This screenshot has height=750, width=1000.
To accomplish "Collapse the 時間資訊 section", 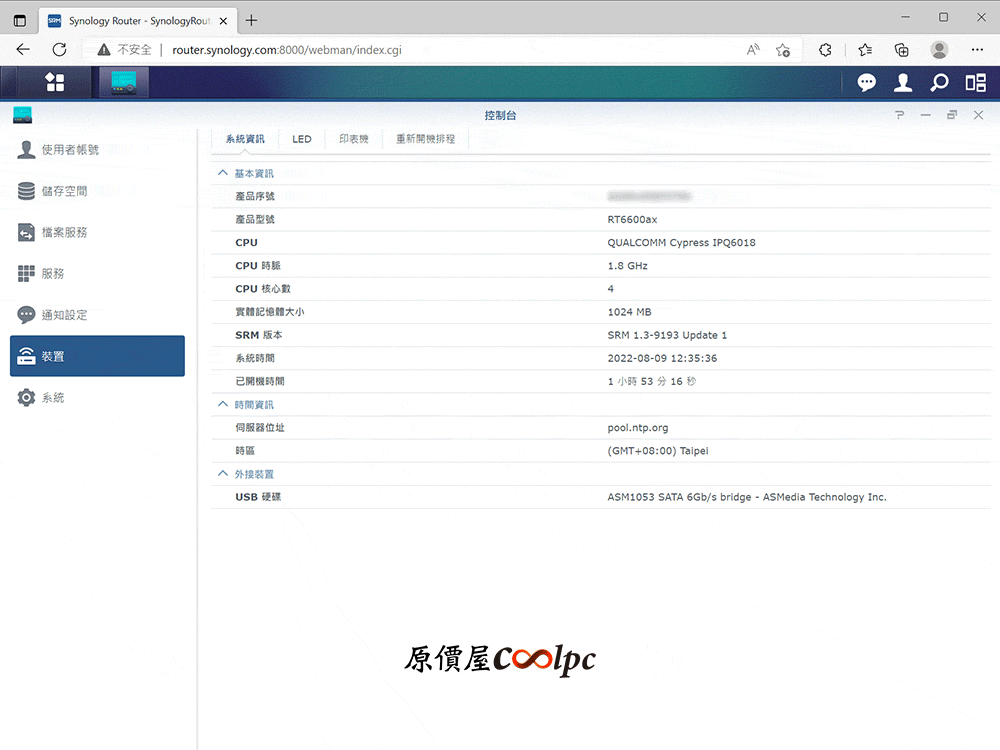I will pos(223,404).
